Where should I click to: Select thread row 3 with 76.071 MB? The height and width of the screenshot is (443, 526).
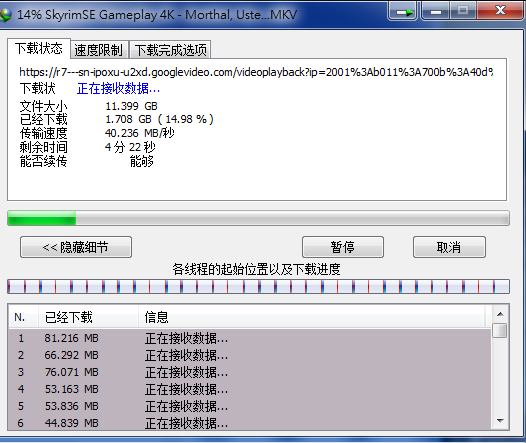coord(250,372)
